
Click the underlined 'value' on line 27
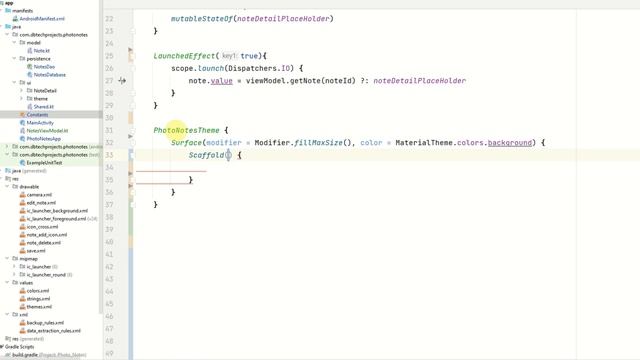pos(222,81)
